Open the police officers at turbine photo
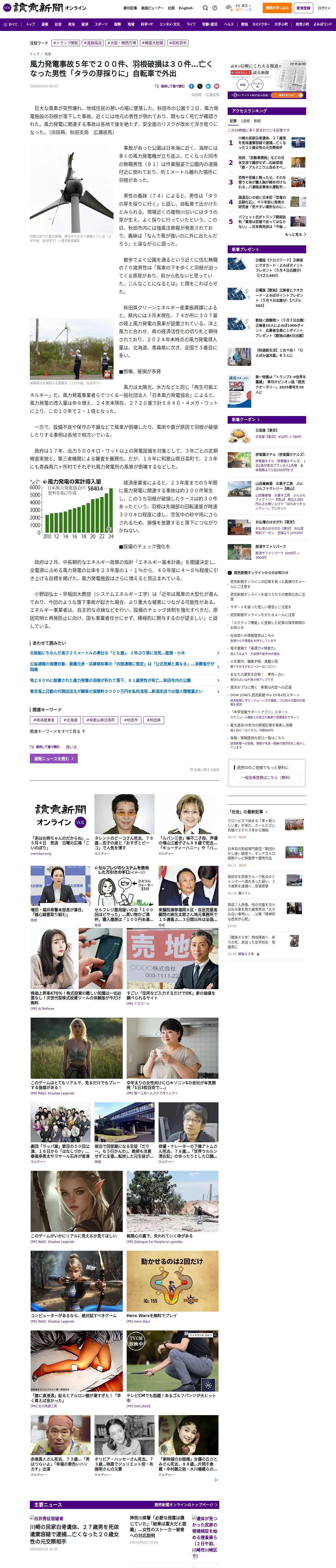The width and height of the screenshot is (336, 1568). [x=71, y=349]
